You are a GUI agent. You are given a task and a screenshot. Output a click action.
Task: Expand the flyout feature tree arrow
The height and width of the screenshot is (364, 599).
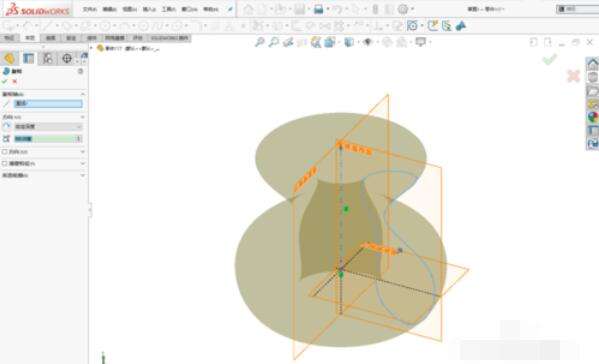click(x=91, y=48)
